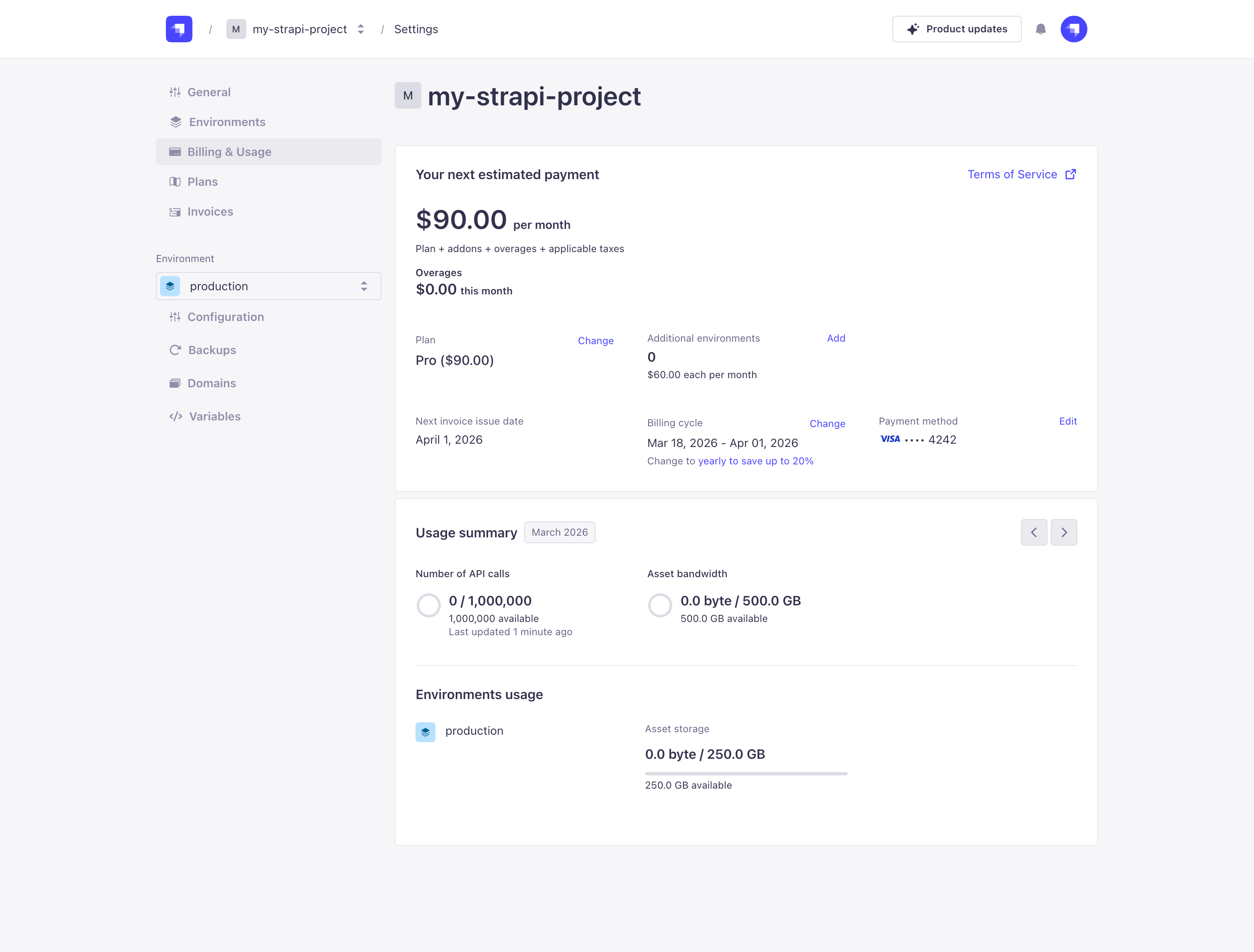
Task: Click the Product updates button
Action: [x=956, y=29]
